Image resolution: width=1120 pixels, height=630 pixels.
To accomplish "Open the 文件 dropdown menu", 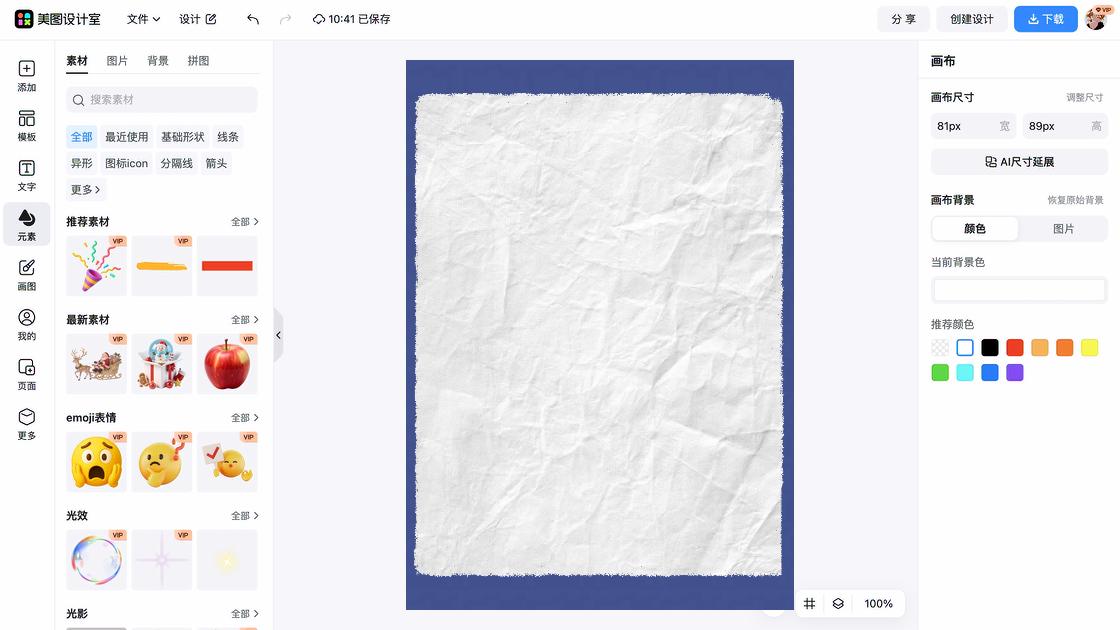I will [143, 19].
